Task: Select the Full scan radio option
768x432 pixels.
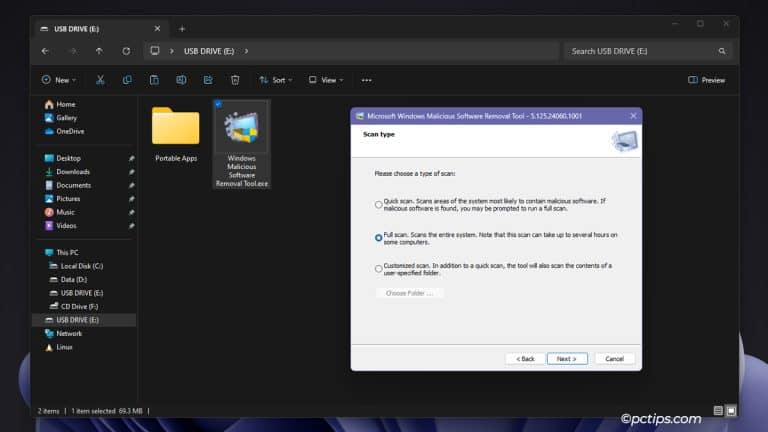Action: tap(378, 238)
